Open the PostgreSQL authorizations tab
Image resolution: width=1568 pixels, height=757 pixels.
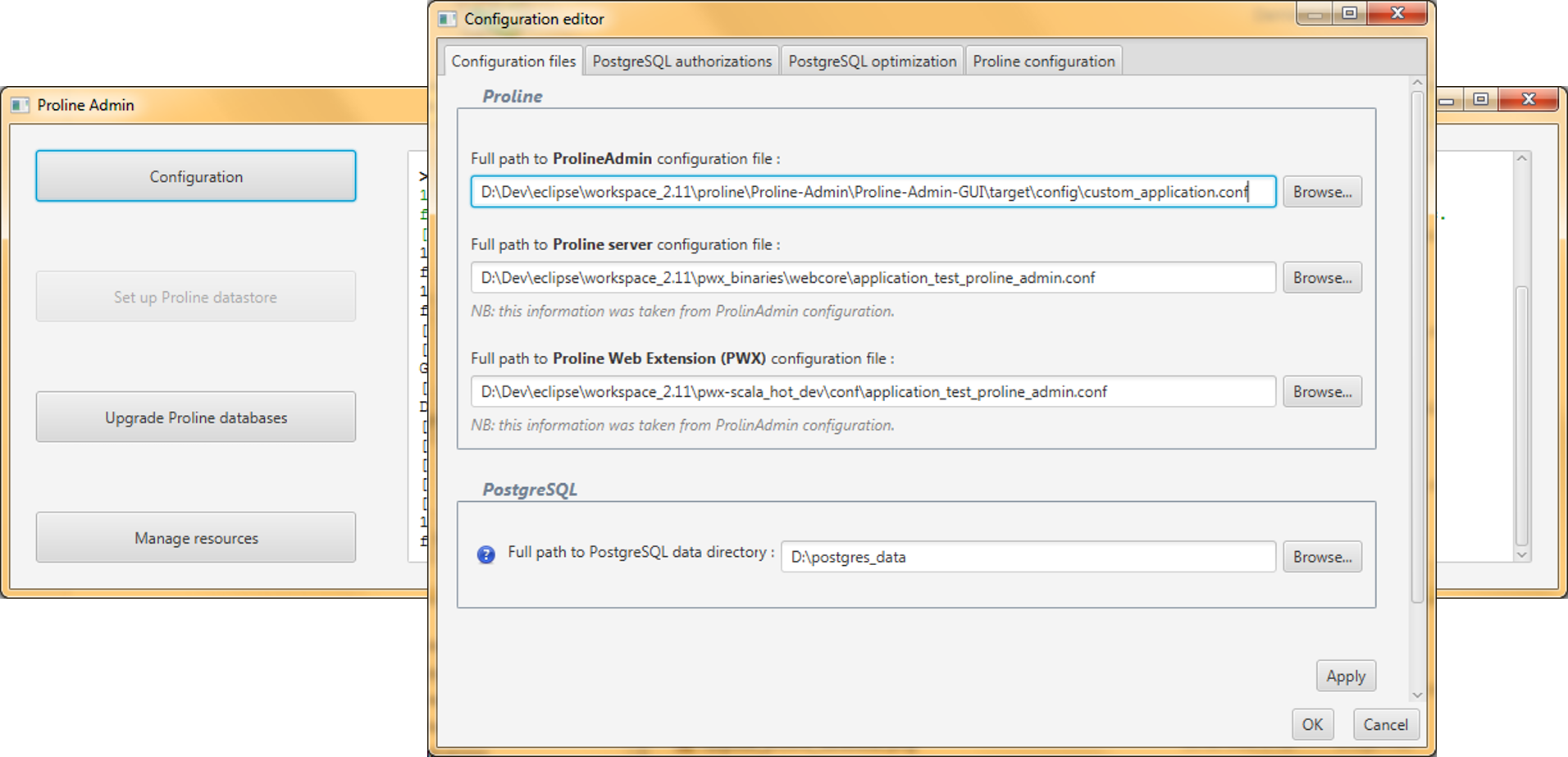(681, 62)
